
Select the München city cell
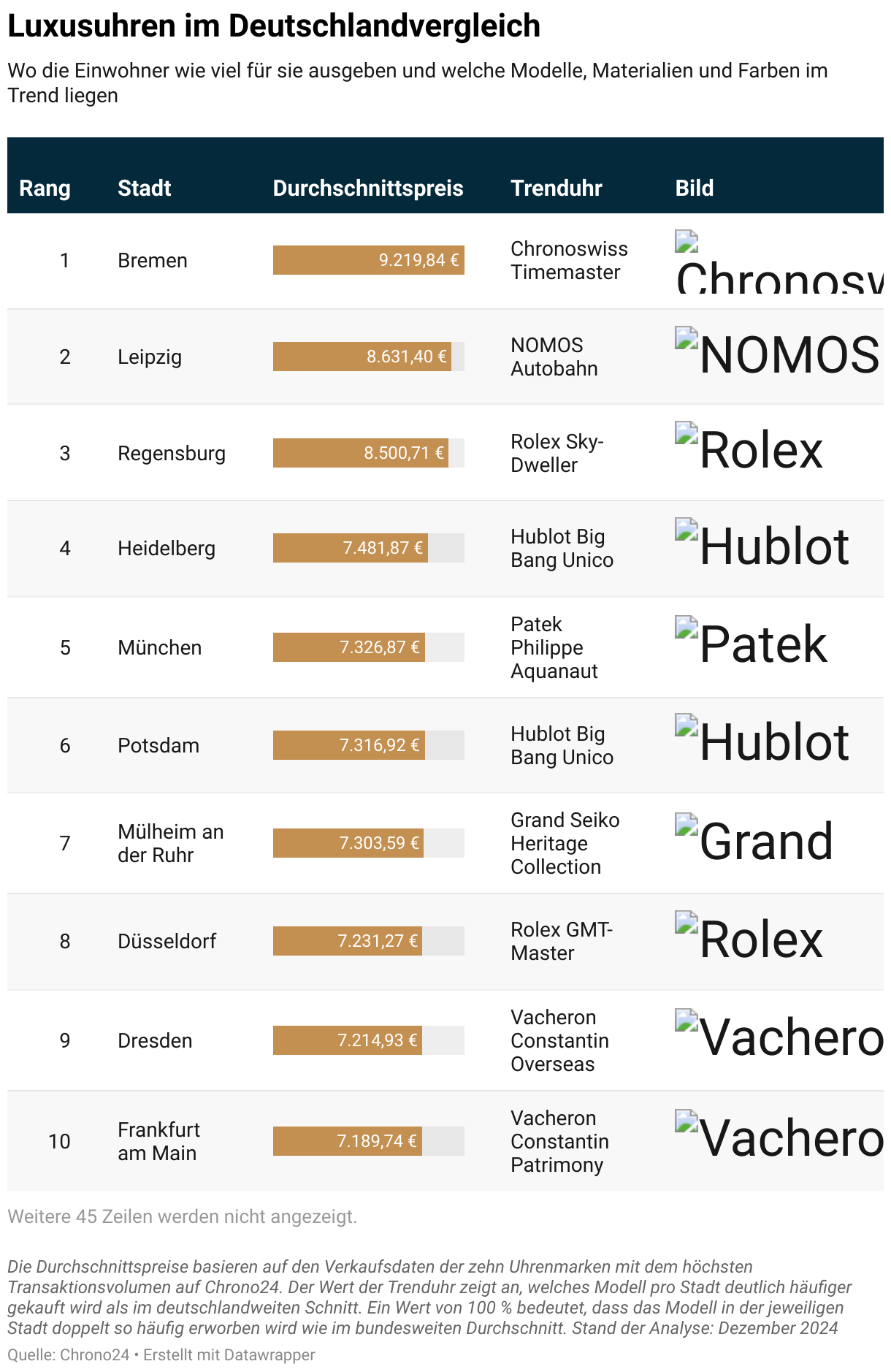pyautogui.click(x=160, y=647)
